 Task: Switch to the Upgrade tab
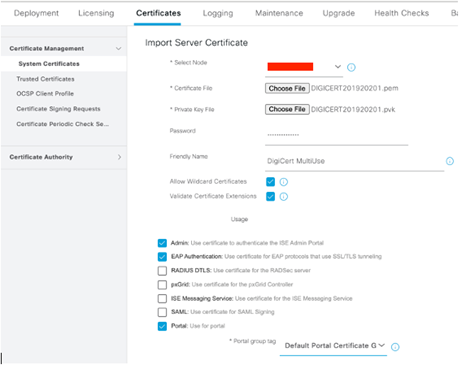tap(339, 13)
